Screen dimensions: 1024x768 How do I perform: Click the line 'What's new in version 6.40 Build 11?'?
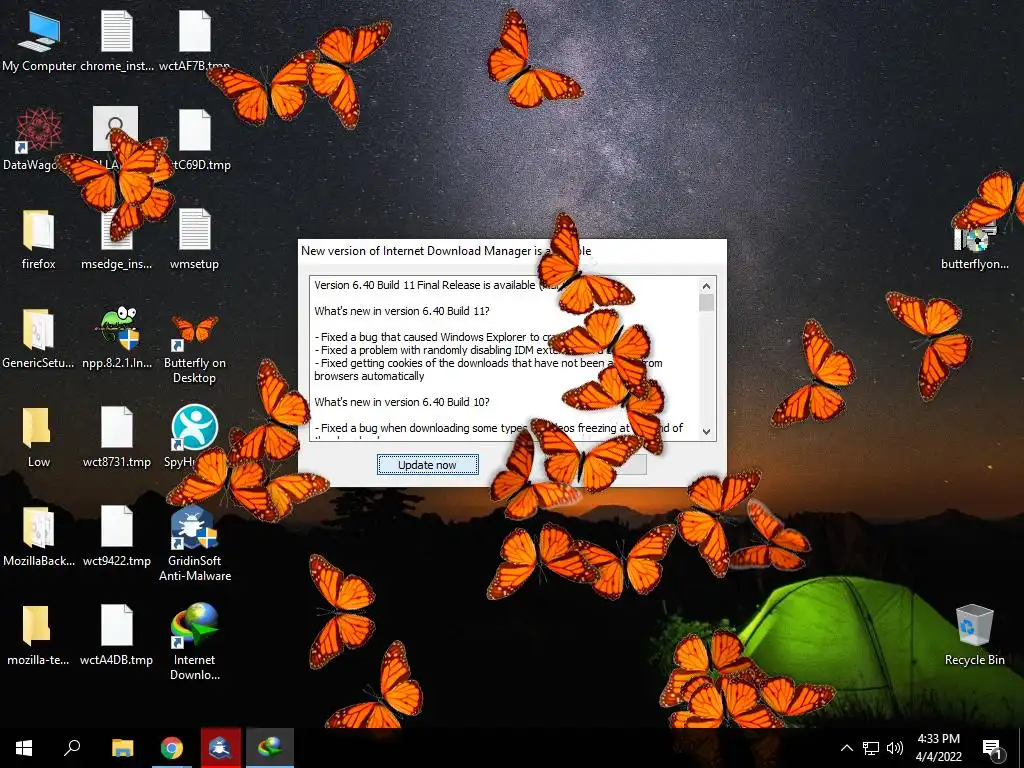(x=402, y=312)
